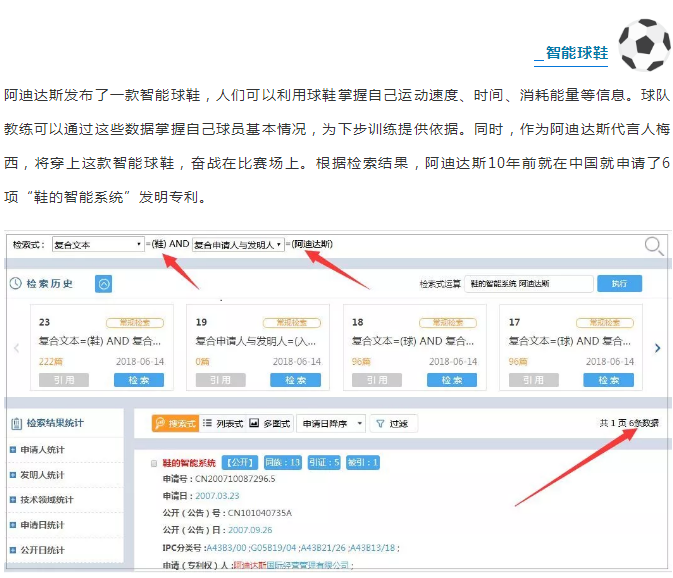Click the magnifier search icon
Viewport: 673px width, 578px height.
click(654, 246)
